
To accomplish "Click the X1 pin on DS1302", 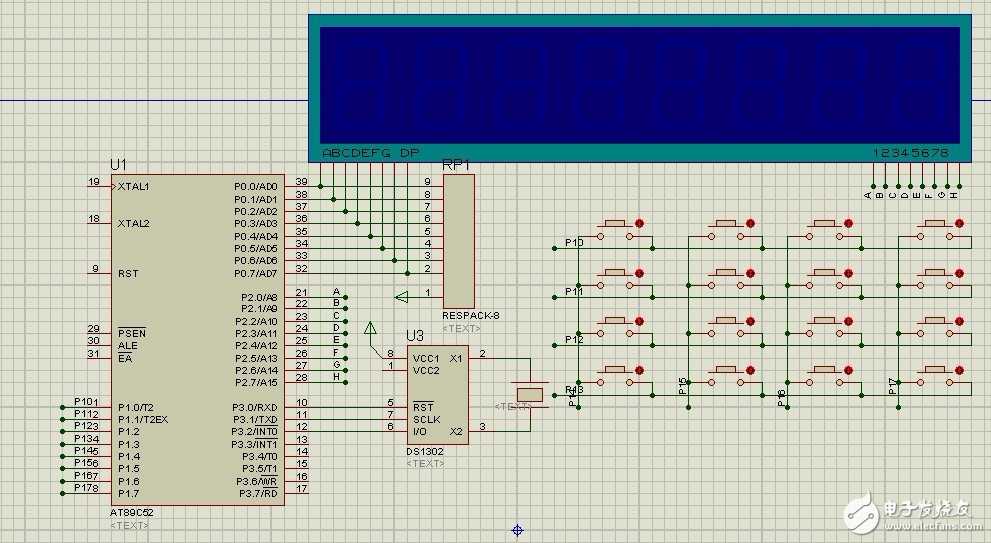I will 456,358.
